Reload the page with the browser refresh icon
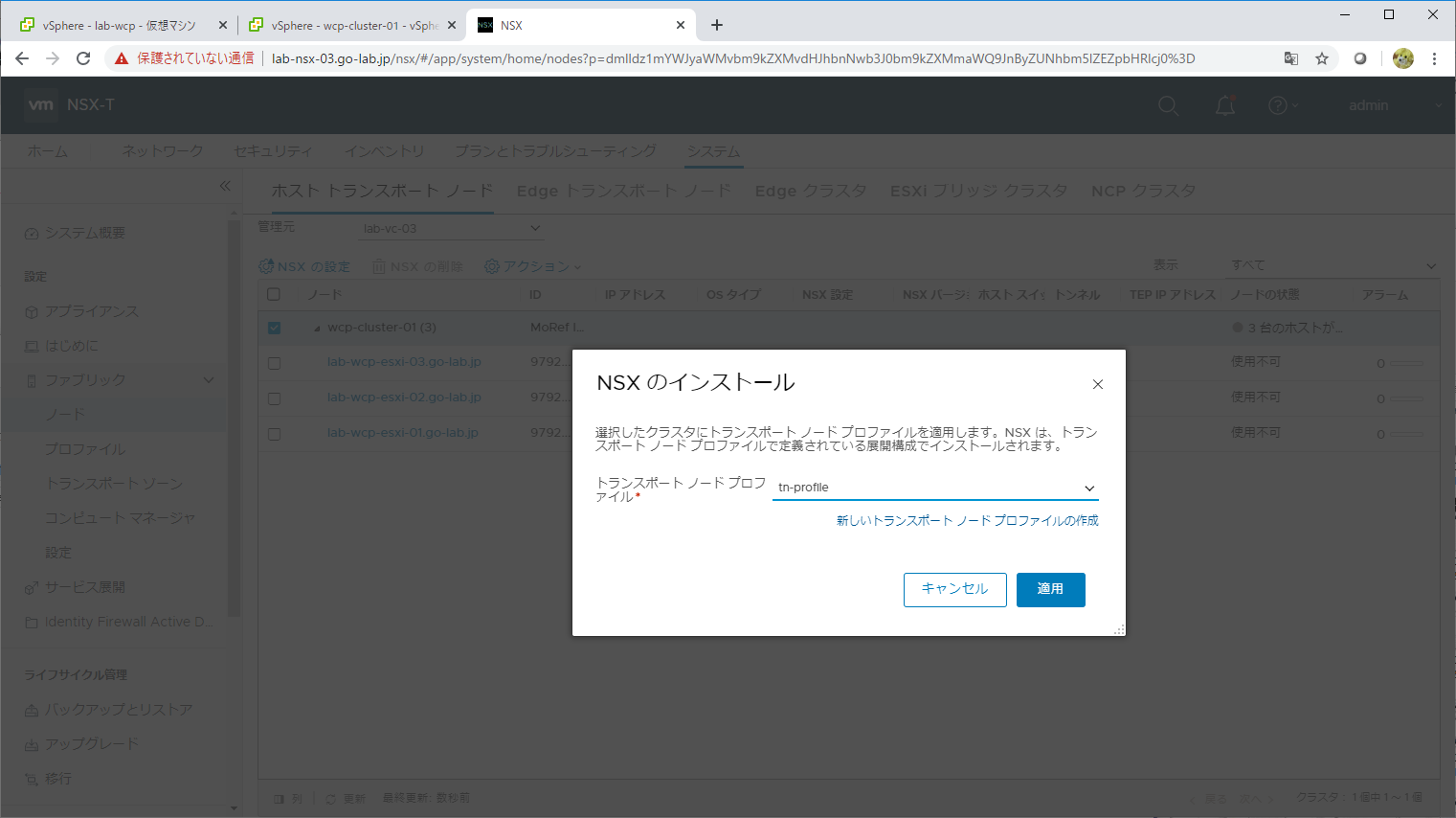 83,58
